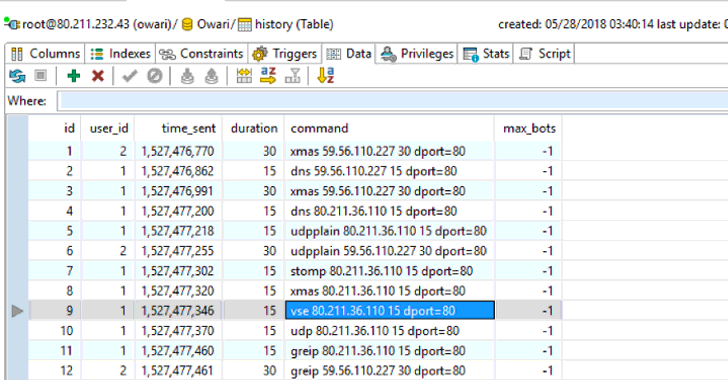Select cell 'dns 59.56.110.227 15 dport=80'
The width and height of the screenshot is (728, 380).
click(390, 171)
